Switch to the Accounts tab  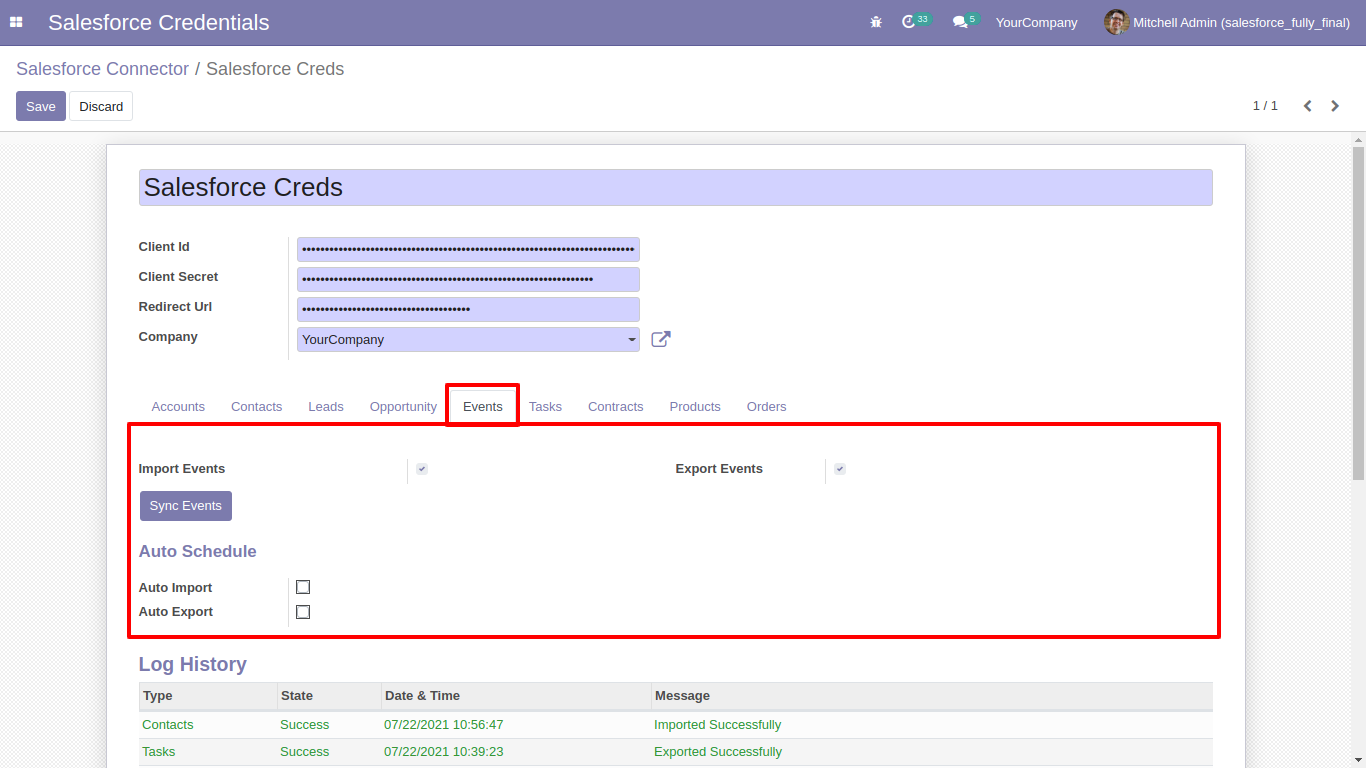[x=178, y=407]
